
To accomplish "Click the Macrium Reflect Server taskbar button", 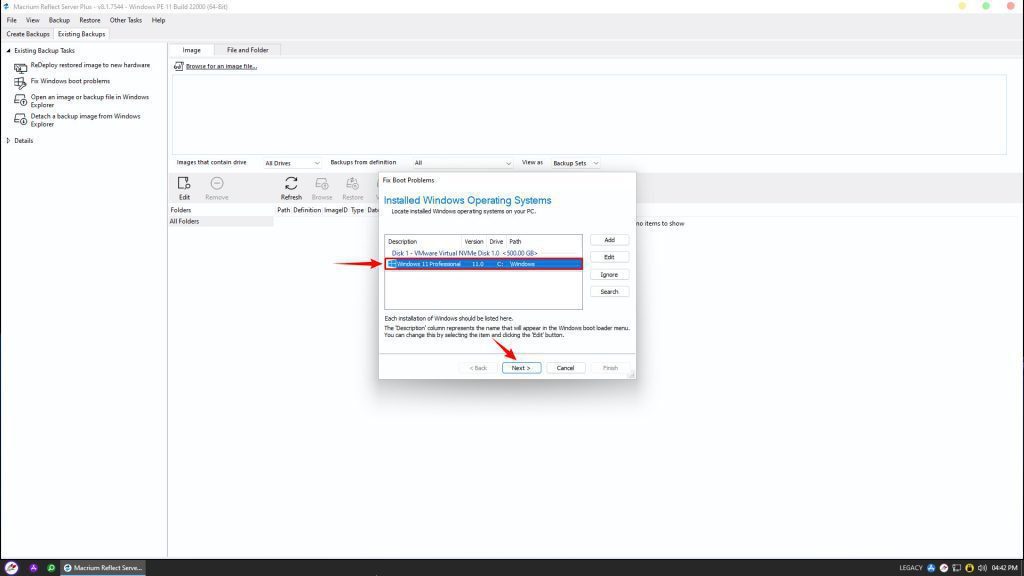I will (103, 568).
